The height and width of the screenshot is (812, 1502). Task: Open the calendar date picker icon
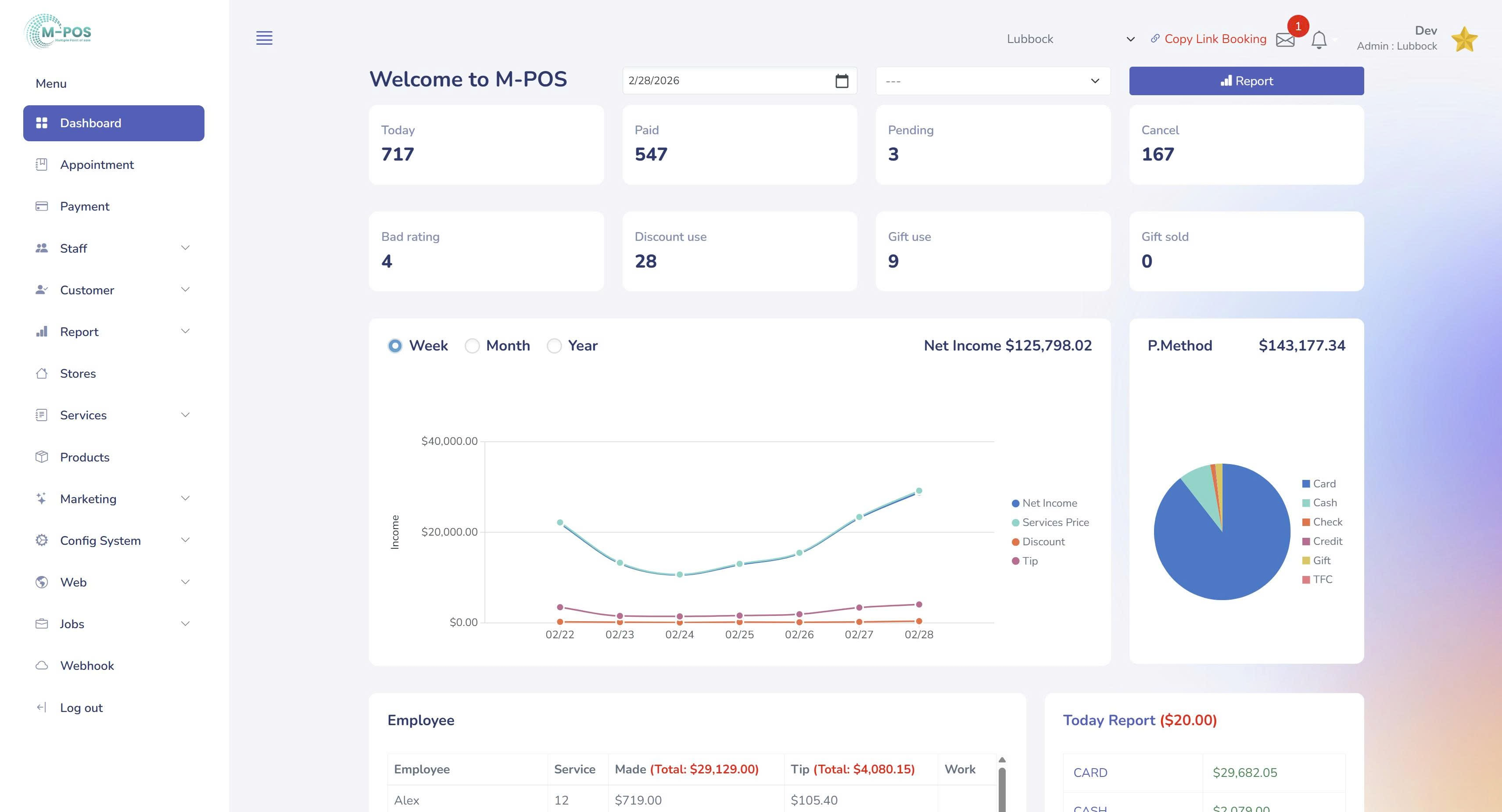[841, 81]
